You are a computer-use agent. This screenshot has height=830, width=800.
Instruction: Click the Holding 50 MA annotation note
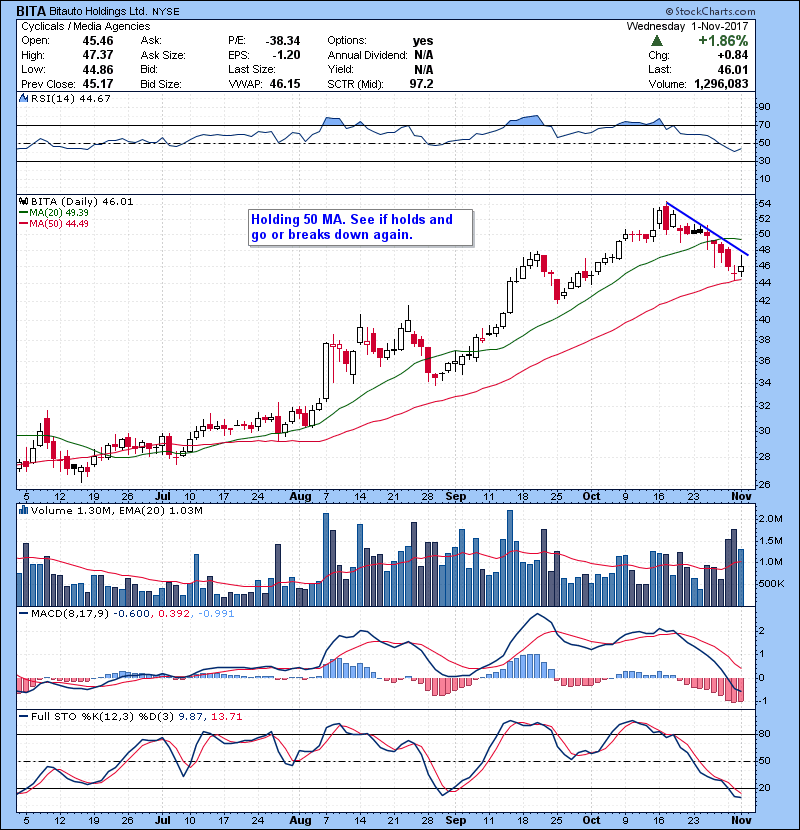(x=360, y=228)
